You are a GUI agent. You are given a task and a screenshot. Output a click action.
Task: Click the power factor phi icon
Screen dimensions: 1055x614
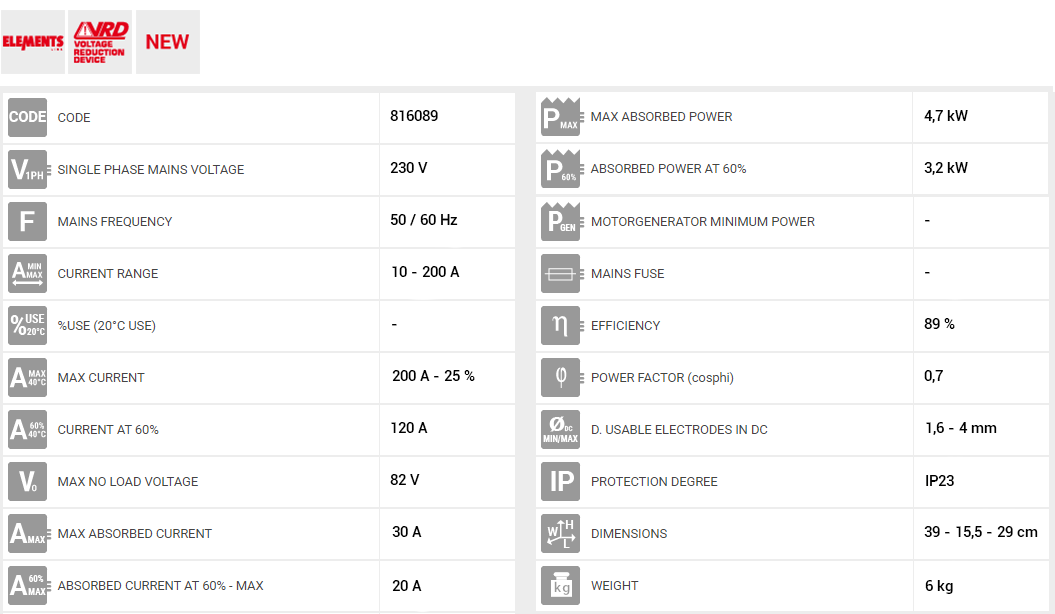click(x=560, y=377)
